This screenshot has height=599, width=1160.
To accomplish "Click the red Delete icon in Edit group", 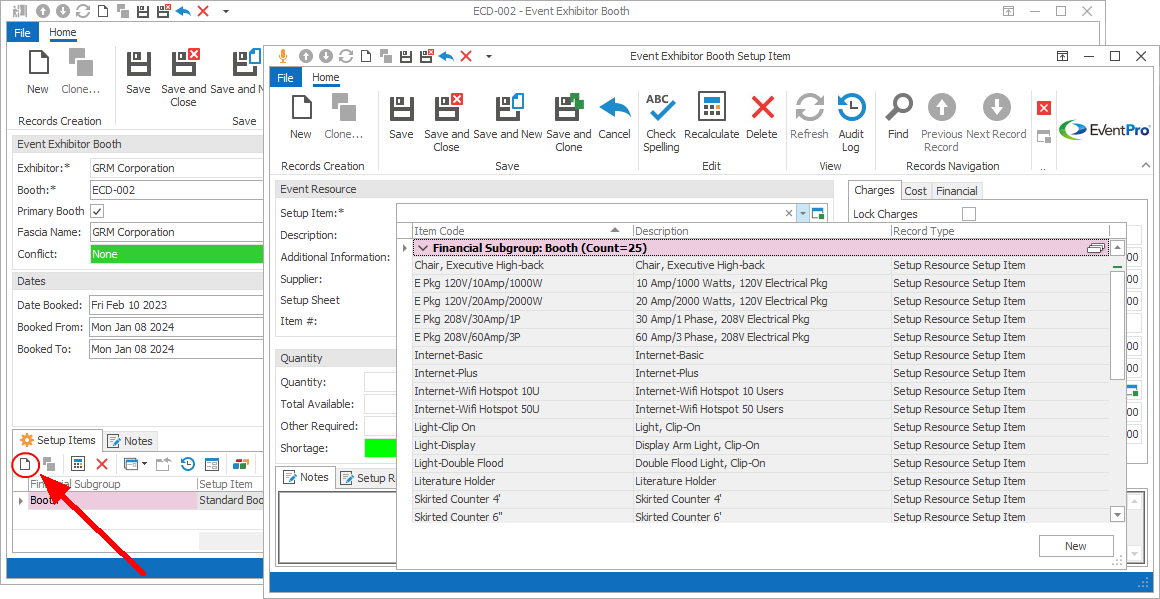I will [762, 109].
